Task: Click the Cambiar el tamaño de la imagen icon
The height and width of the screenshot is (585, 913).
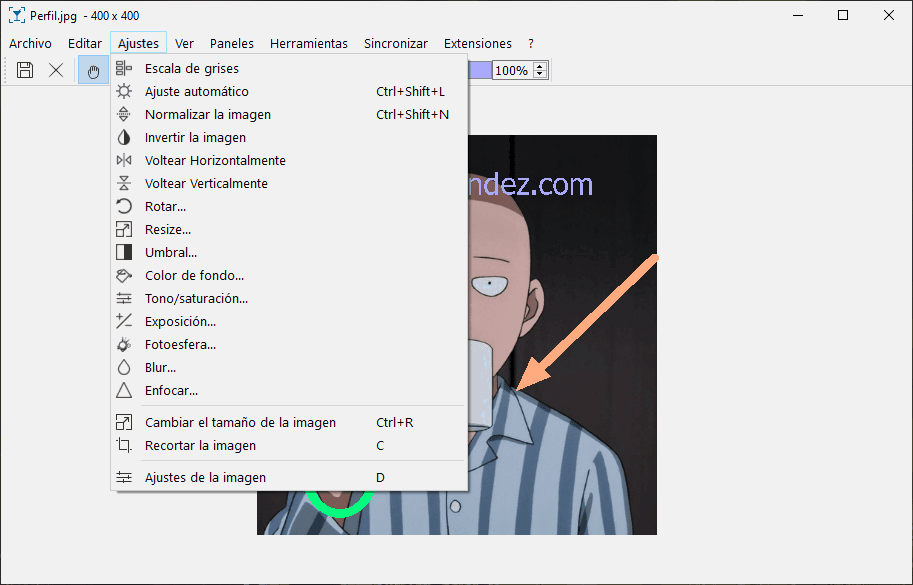Action: pyautogui.click(x=123, y=422)
